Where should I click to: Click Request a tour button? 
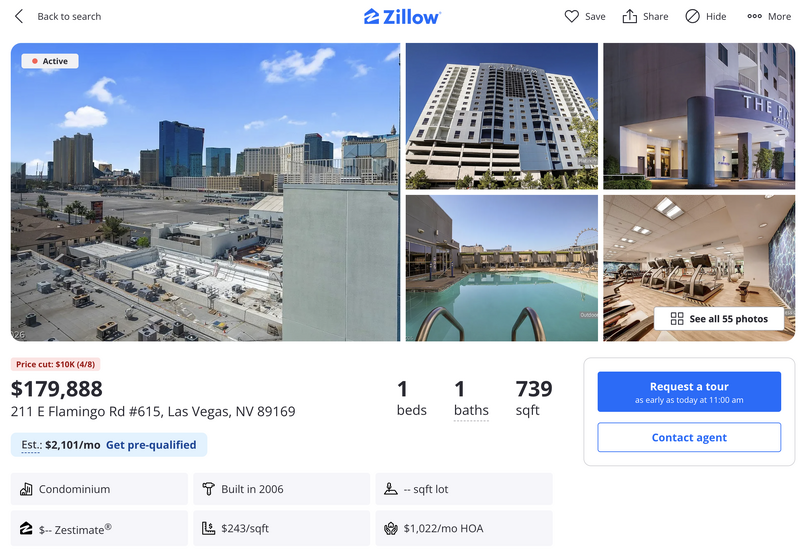pos(689,391)
